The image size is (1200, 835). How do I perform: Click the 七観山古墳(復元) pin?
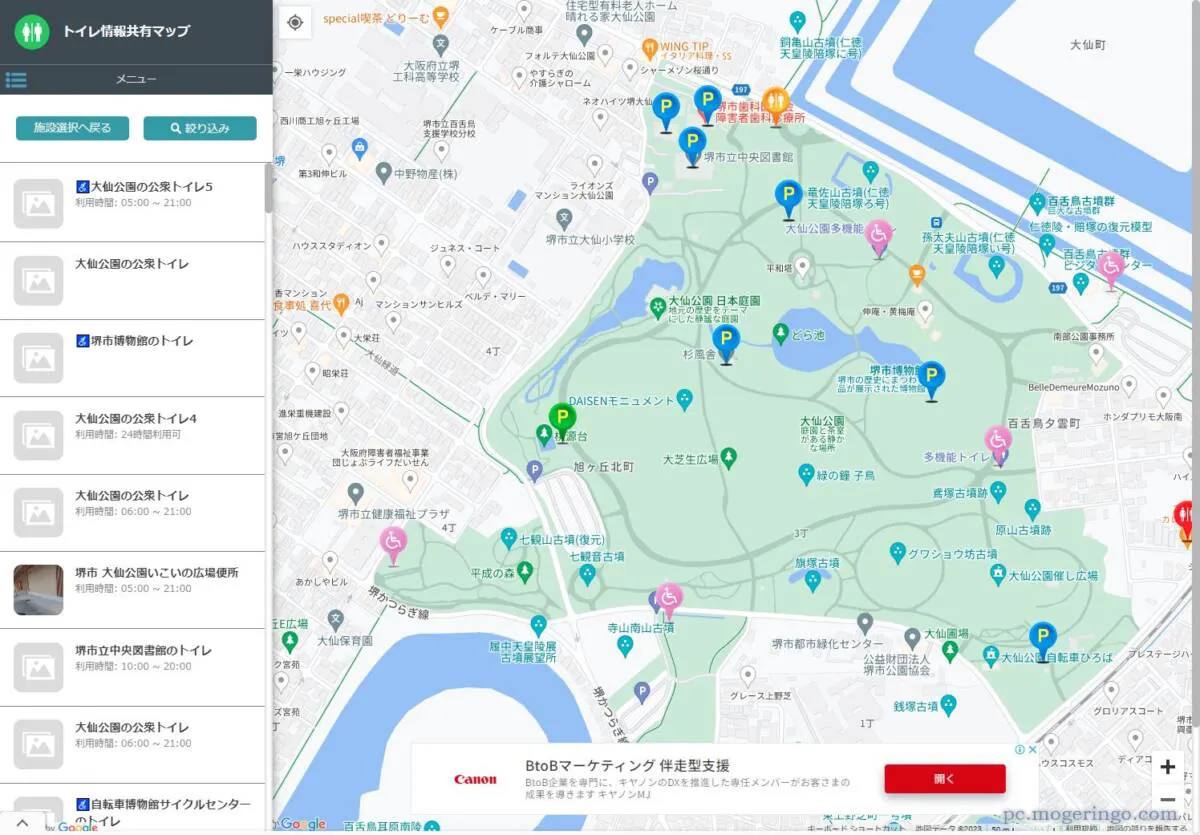(509, 538)
